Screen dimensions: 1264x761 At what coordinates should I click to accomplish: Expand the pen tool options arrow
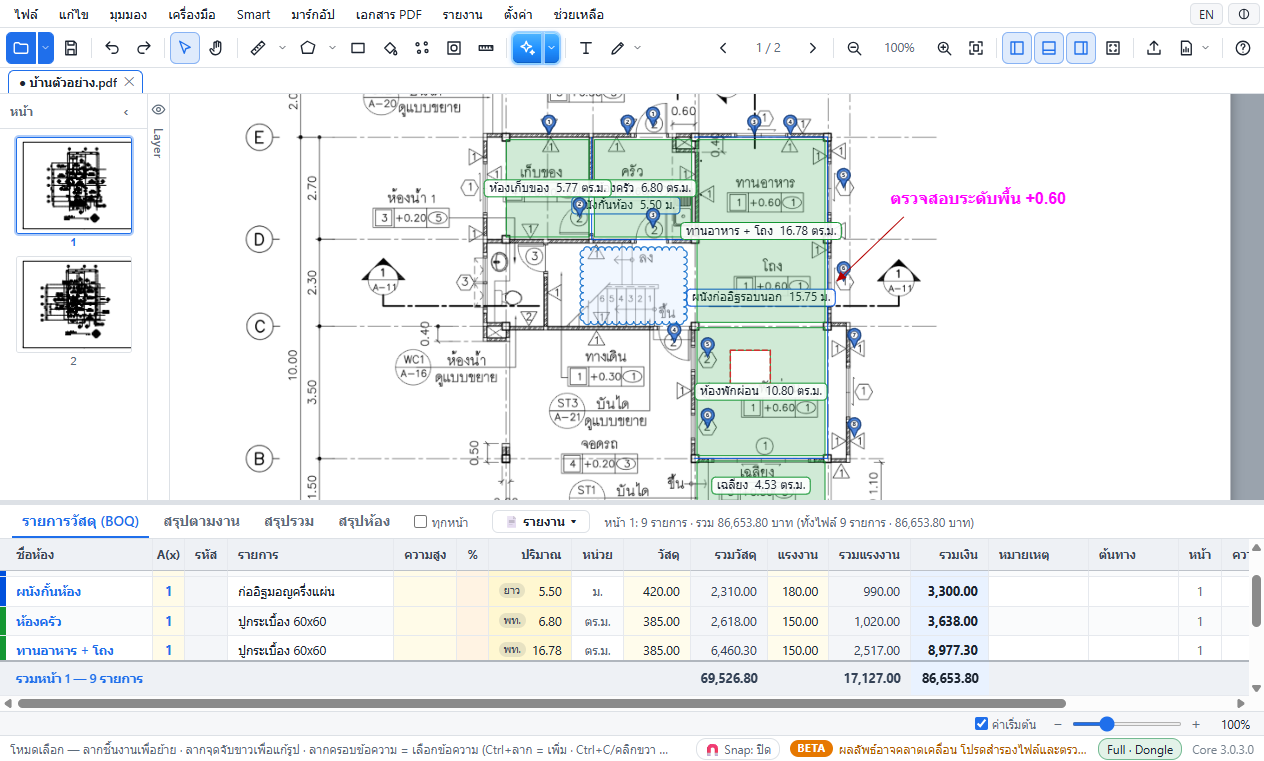click(x=638, y=48)
